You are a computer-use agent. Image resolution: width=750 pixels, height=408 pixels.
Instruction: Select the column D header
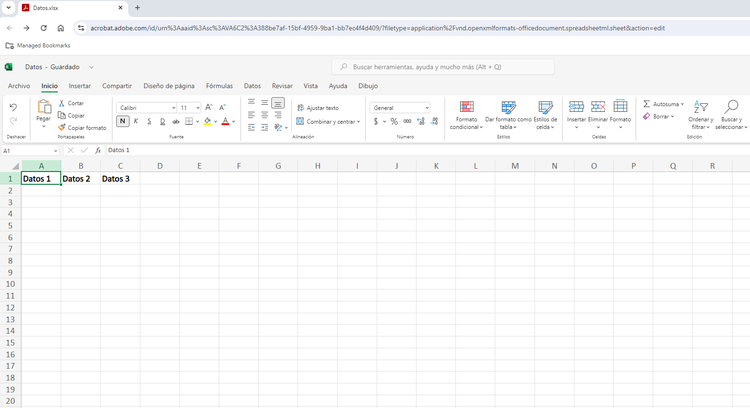pos(160,166)
